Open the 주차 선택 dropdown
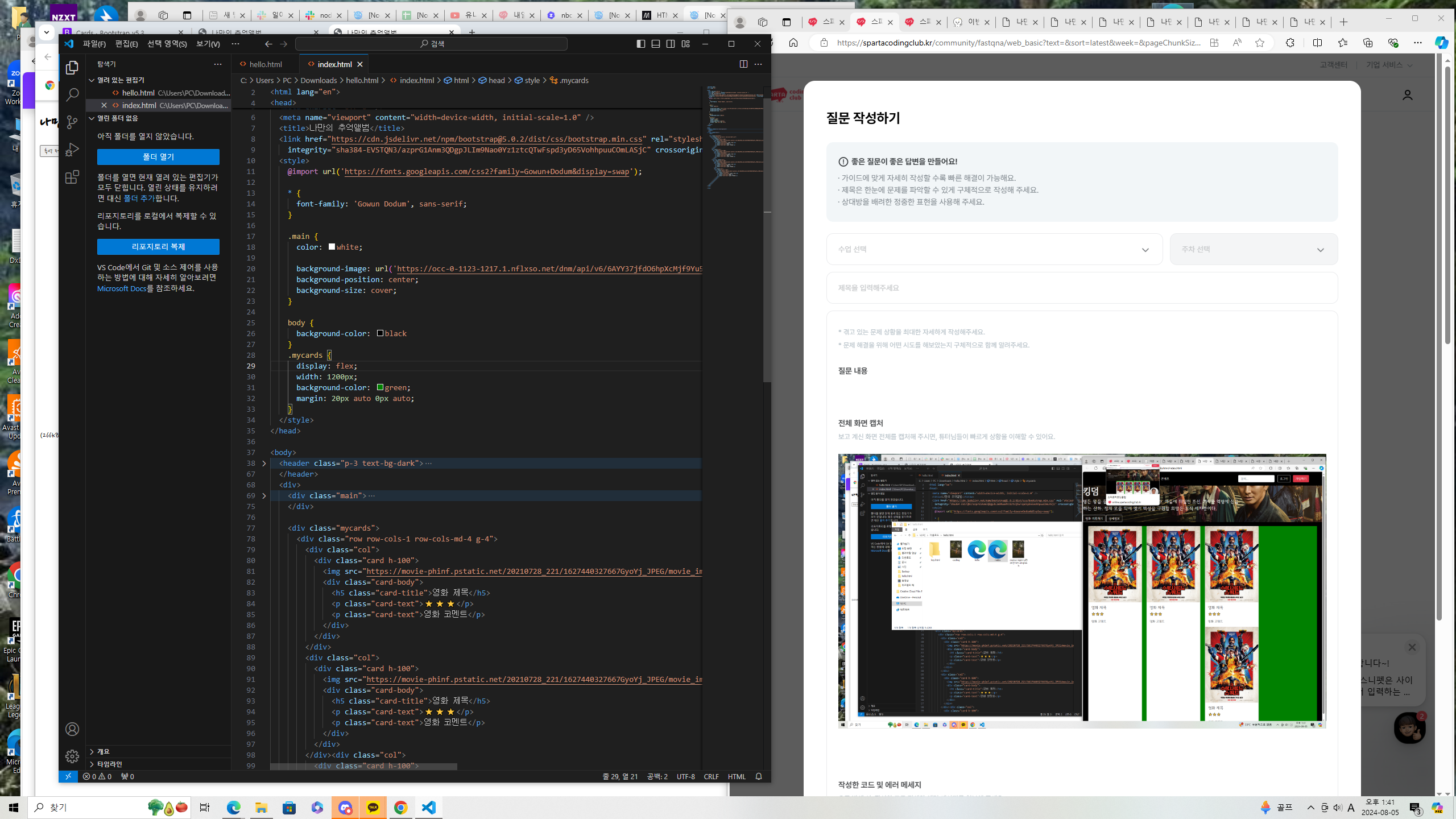The image size is (1456, 819). [1254, 249]
